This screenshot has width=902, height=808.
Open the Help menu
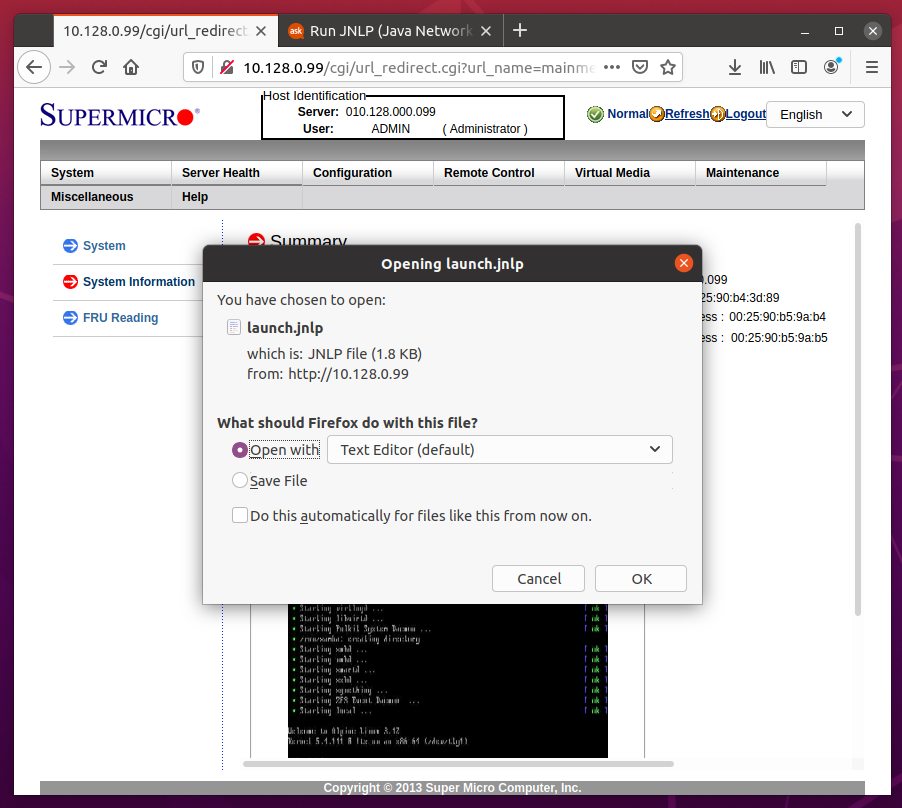[x=237, y=197]
